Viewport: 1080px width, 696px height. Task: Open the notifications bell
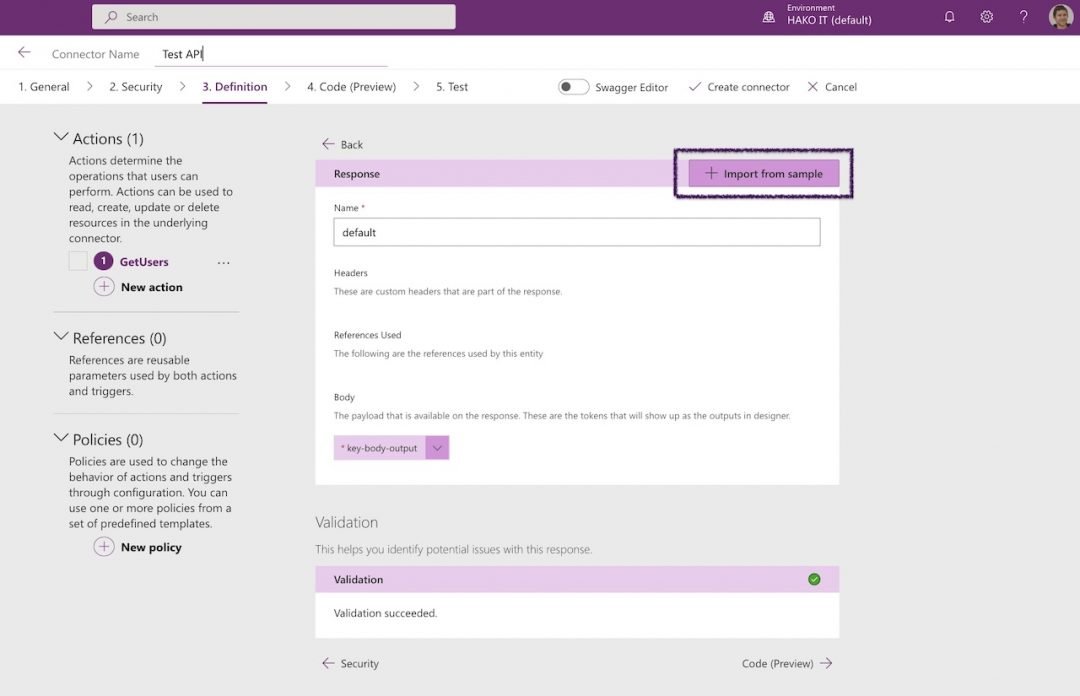tap(949, 17)
